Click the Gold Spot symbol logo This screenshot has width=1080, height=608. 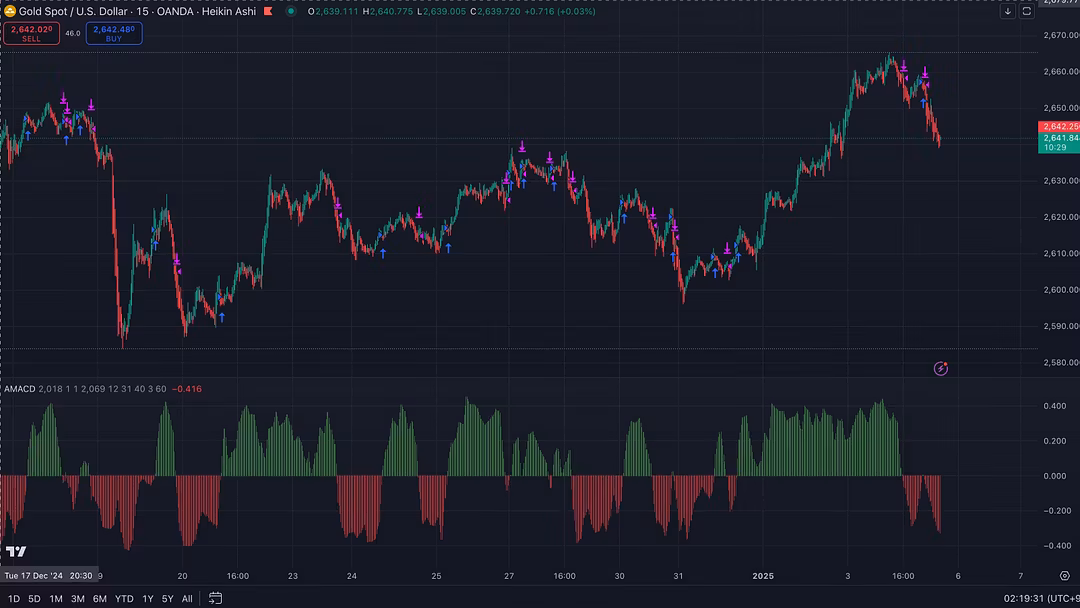click(x=10, y=11)
